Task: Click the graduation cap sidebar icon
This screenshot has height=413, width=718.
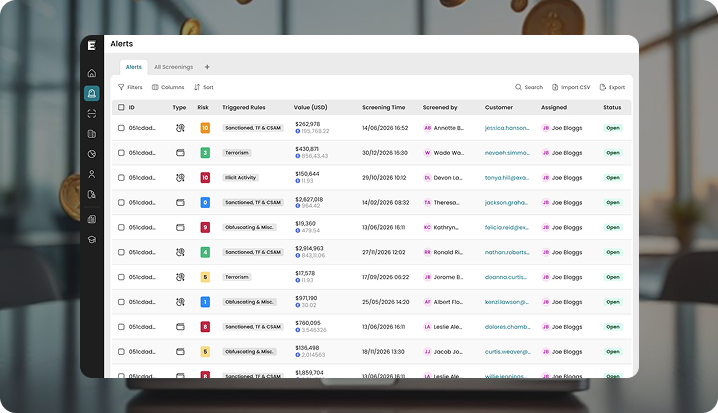Action: (x=92, y=240)
